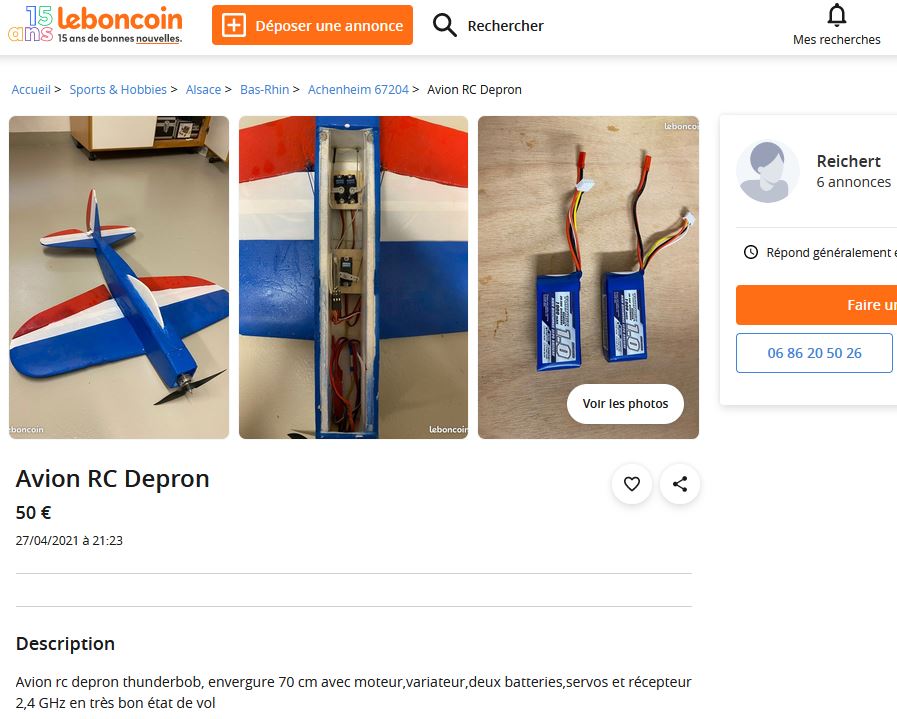Click the Reichert seller avatar
897x719 pixels.
pos(767,171)
